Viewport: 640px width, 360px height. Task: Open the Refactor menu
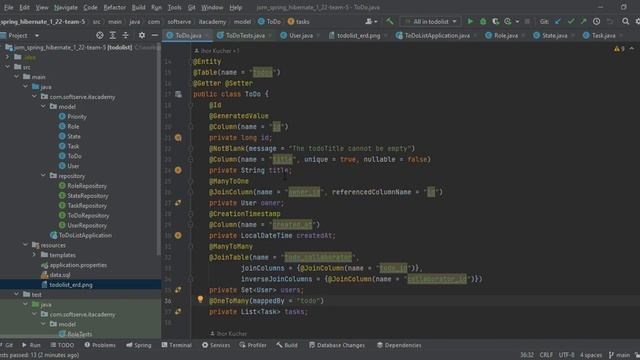click(x=115, y=7)
